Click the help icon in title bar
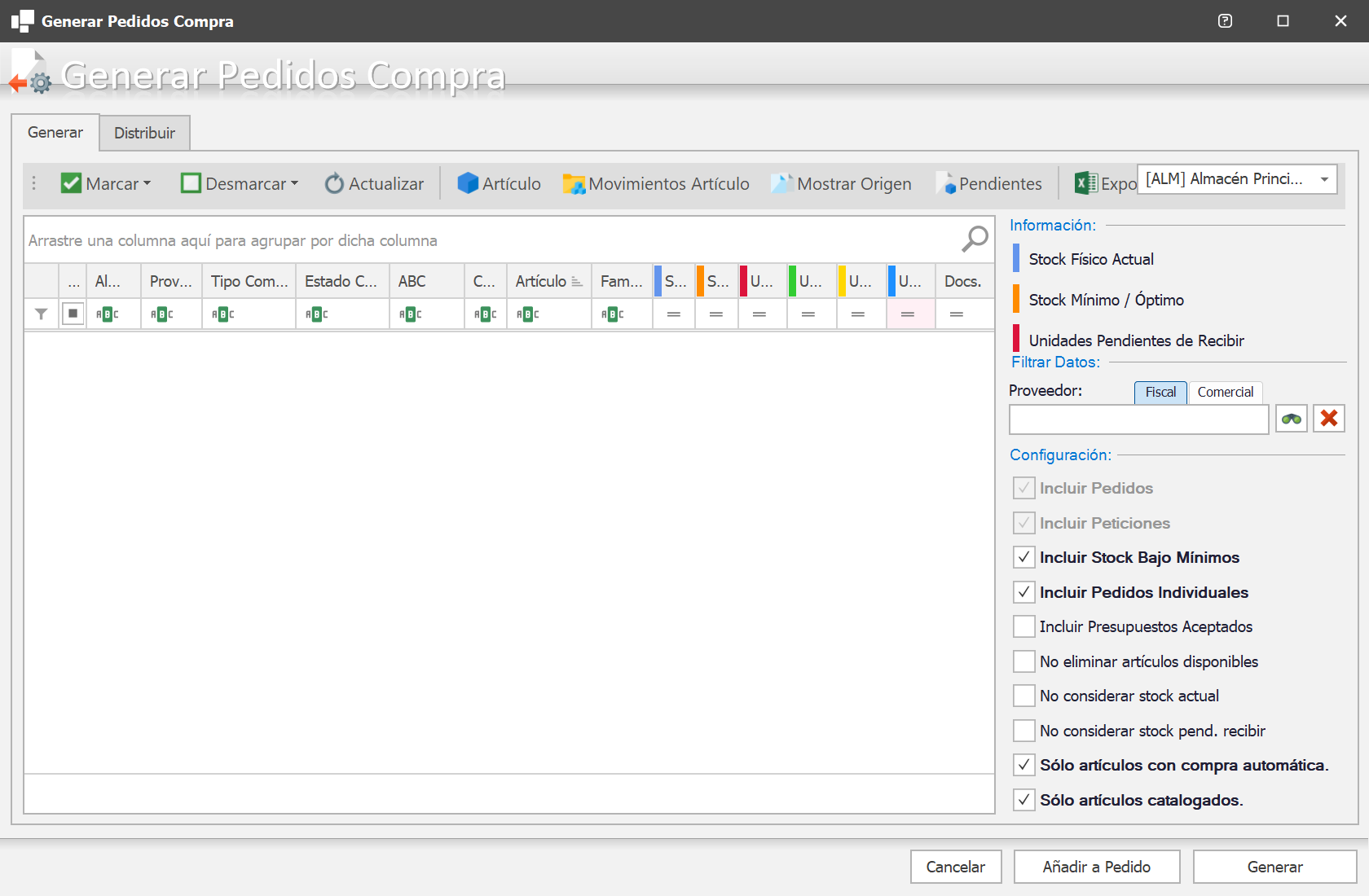 pos(1225,21)
